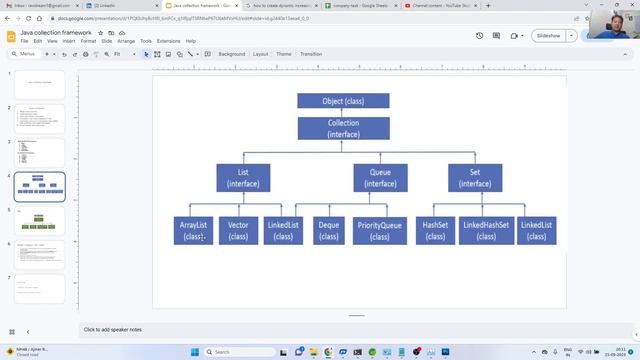Viewport: 640px width, 360px height.
Task: Select the PriorityQueue (class) box
Action: 380,231
